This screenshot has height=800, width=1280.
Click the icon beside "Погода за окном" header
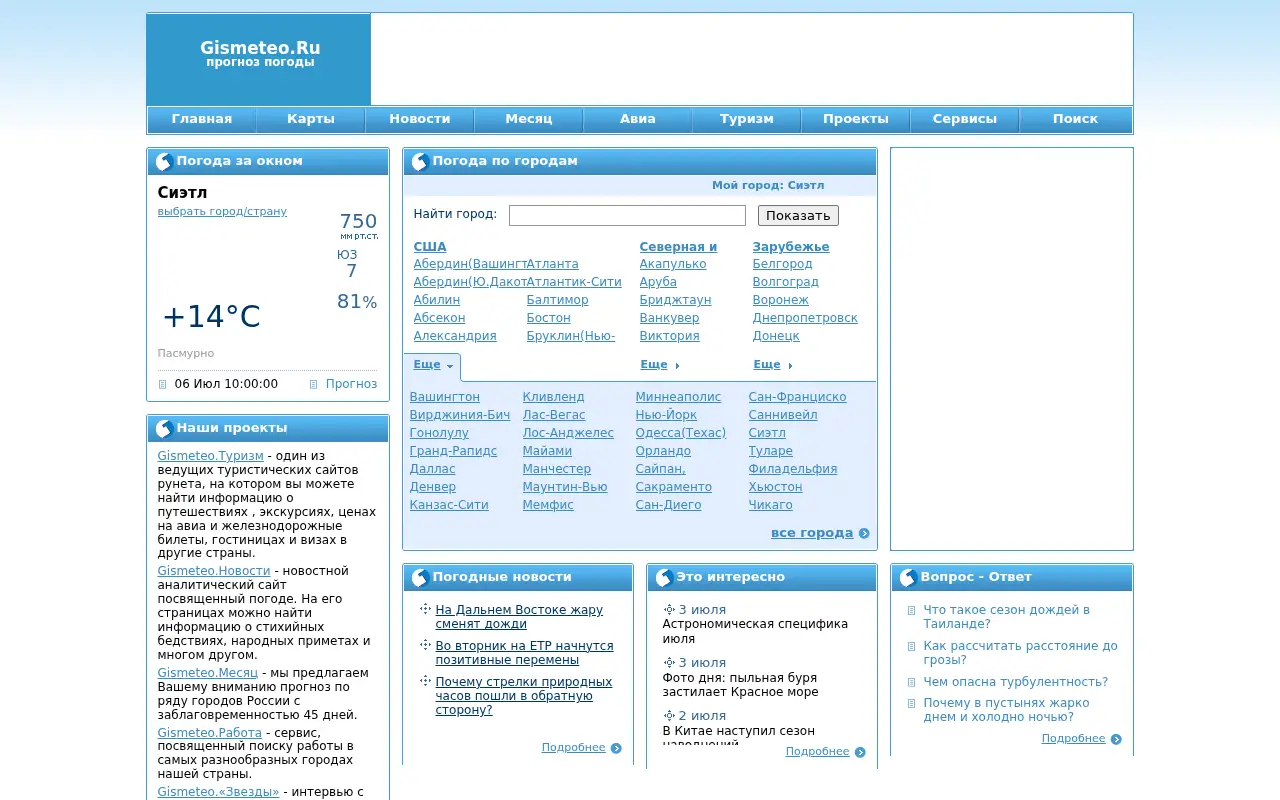point(164,162)
